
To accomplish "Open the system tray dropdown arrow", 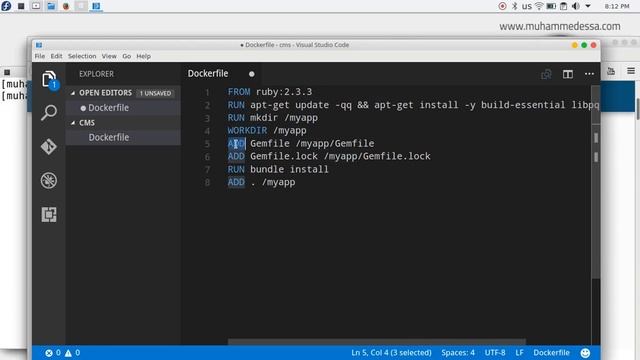I will (588, 6).
